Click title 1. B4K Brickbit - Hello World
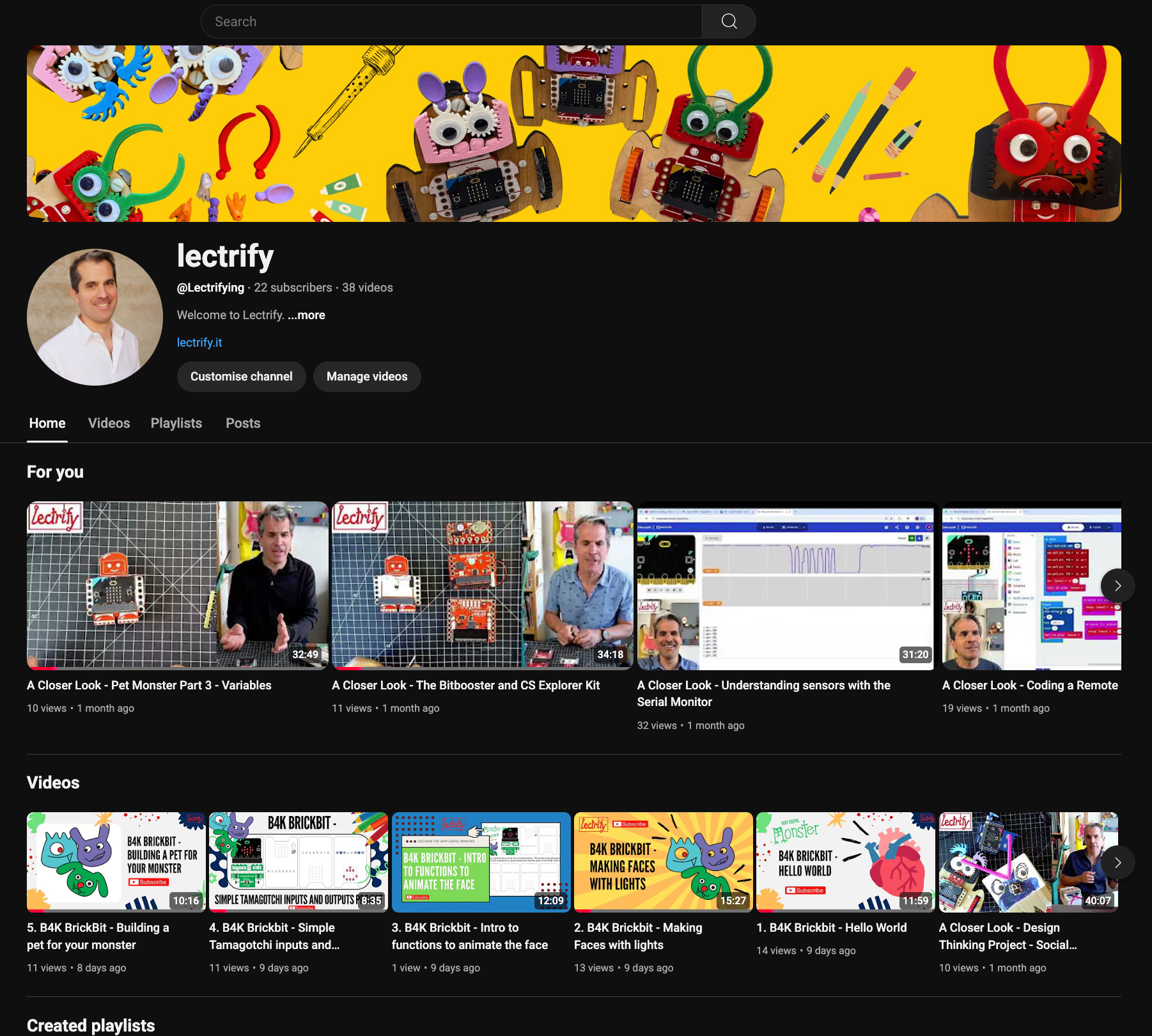Screen dimensions: 1152x1036 tap(832, 928)
